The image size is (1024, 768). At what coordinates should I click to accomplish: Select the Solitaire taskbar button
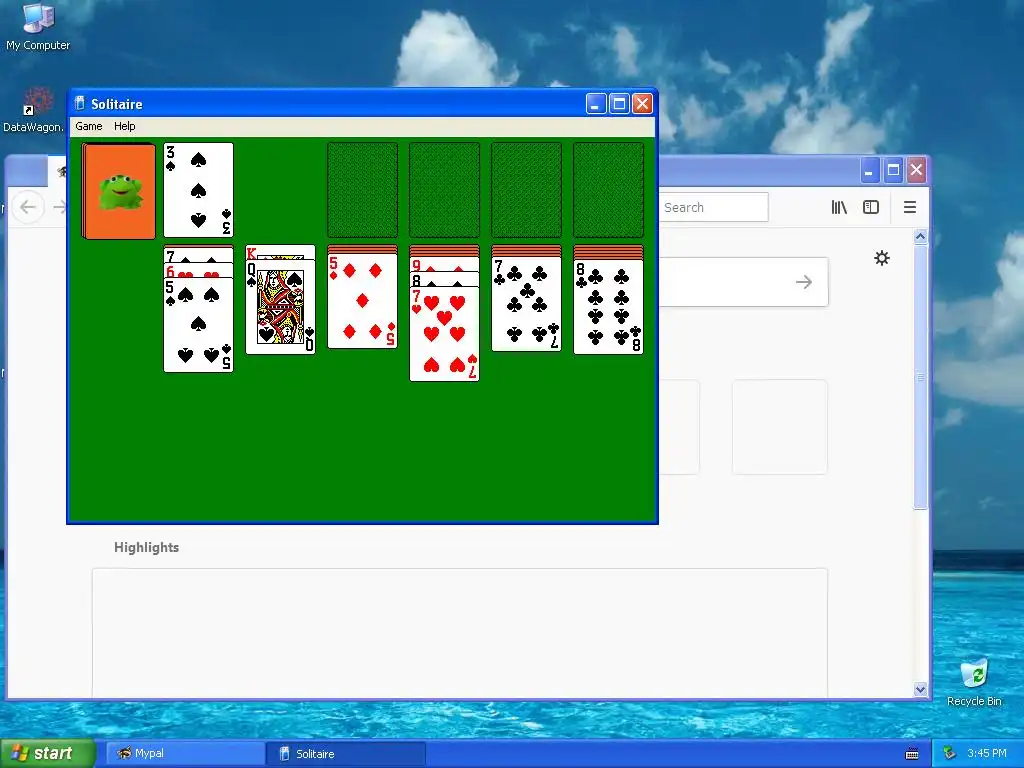[345, 754]
